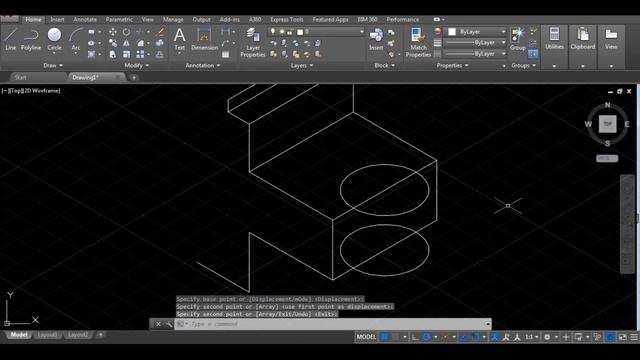Click the Rotate tool icon
640x360 pixels.
coord(127,32)
